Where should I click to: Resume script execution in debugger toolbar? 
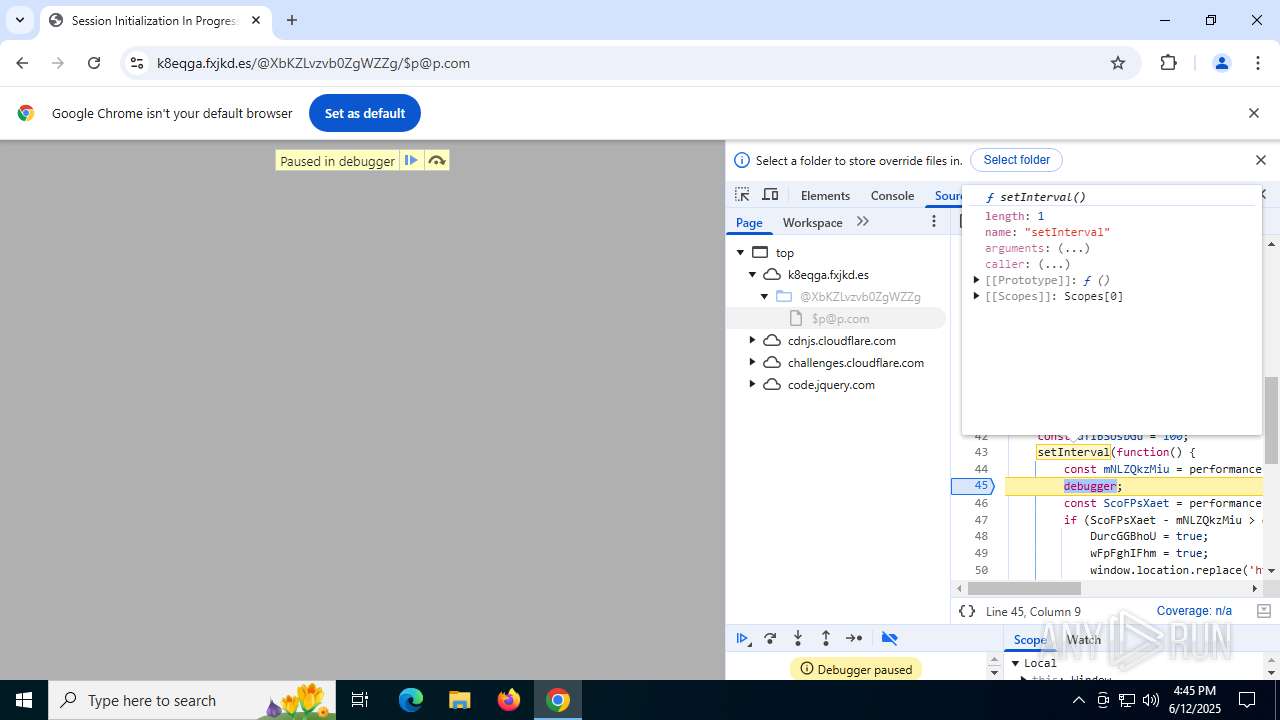point(742,638)
